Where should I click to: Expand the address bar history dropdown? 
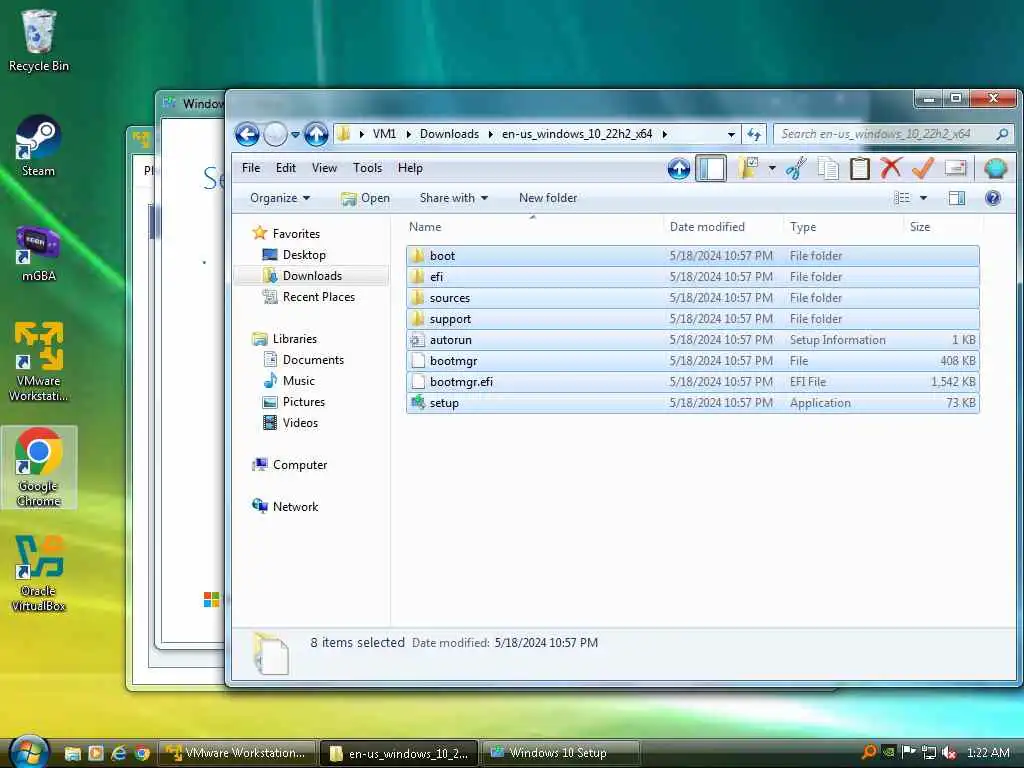(x=731, y=135)
